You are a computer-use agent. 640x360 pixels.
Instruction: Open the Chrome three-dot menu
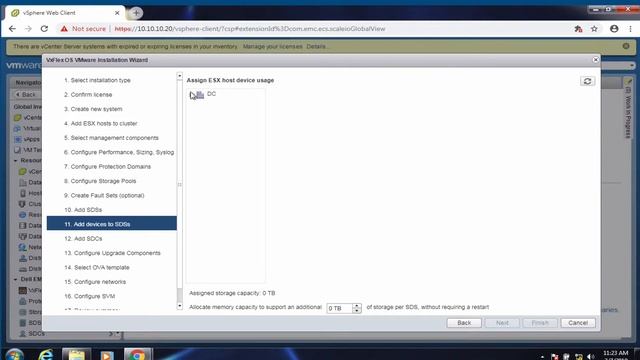630,29
